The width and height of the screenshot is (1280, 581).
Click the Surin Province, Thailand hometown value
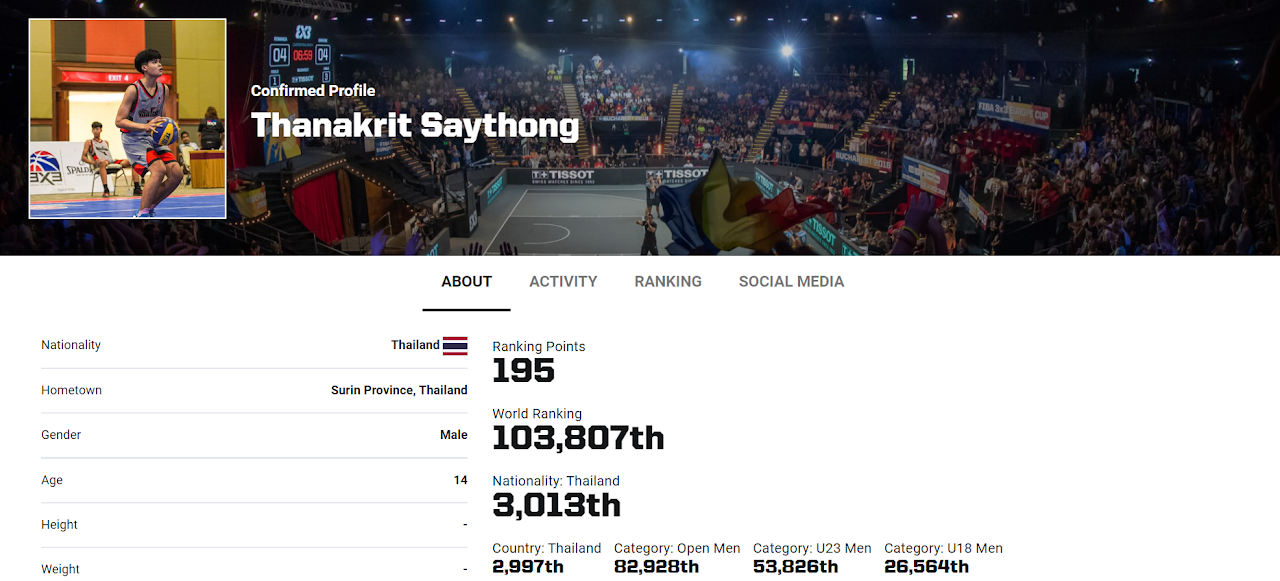pos(399,390)
